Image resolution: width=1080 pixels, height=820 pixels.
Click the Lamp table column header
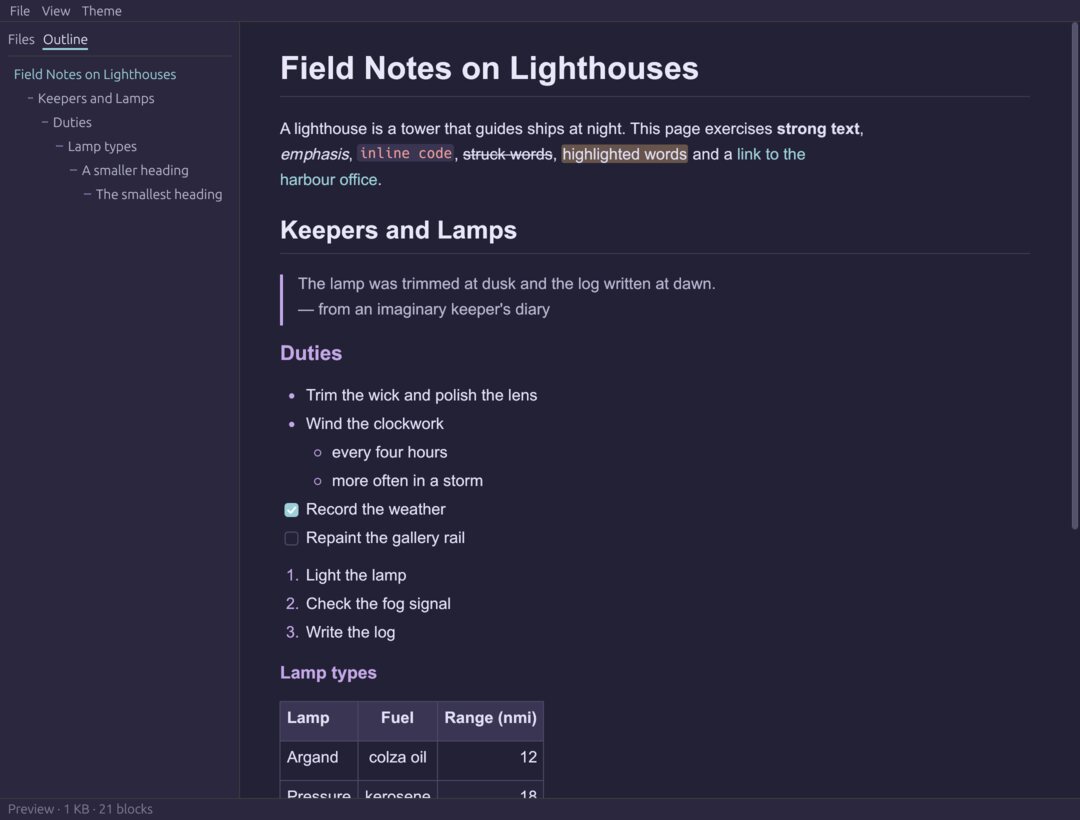coord(319,721)
